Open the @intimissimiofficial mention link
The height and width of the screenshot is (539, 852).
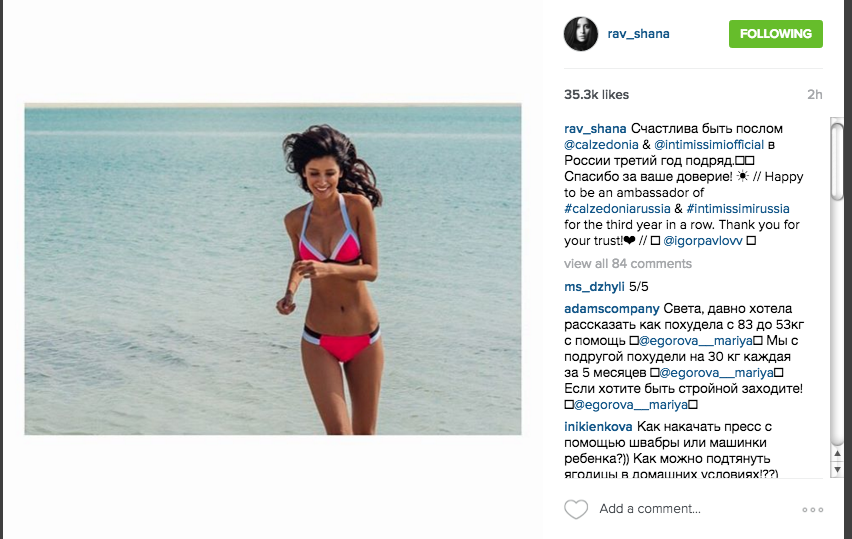(709, 145)
